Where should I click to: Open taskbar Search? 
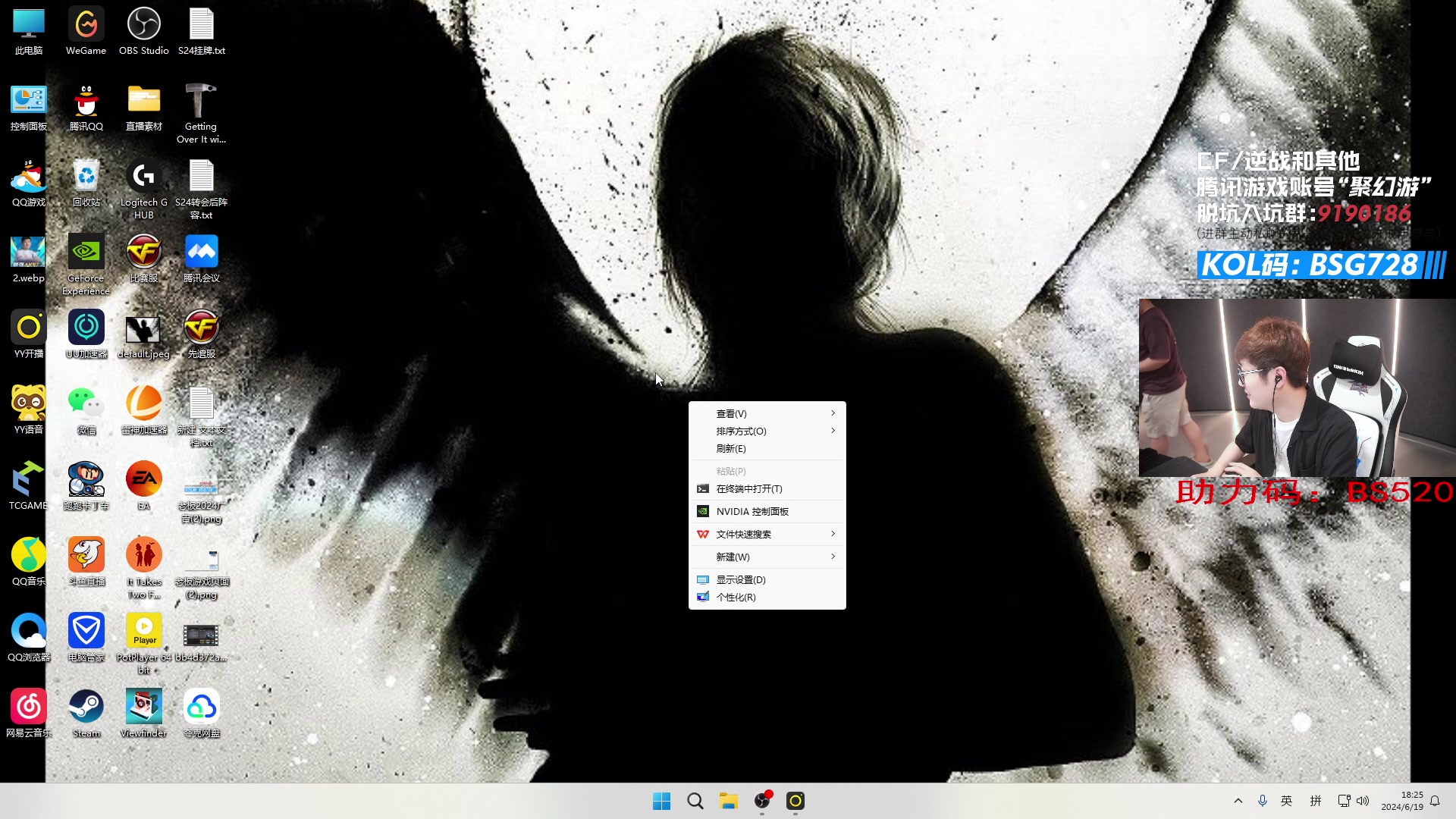(695, 801)
